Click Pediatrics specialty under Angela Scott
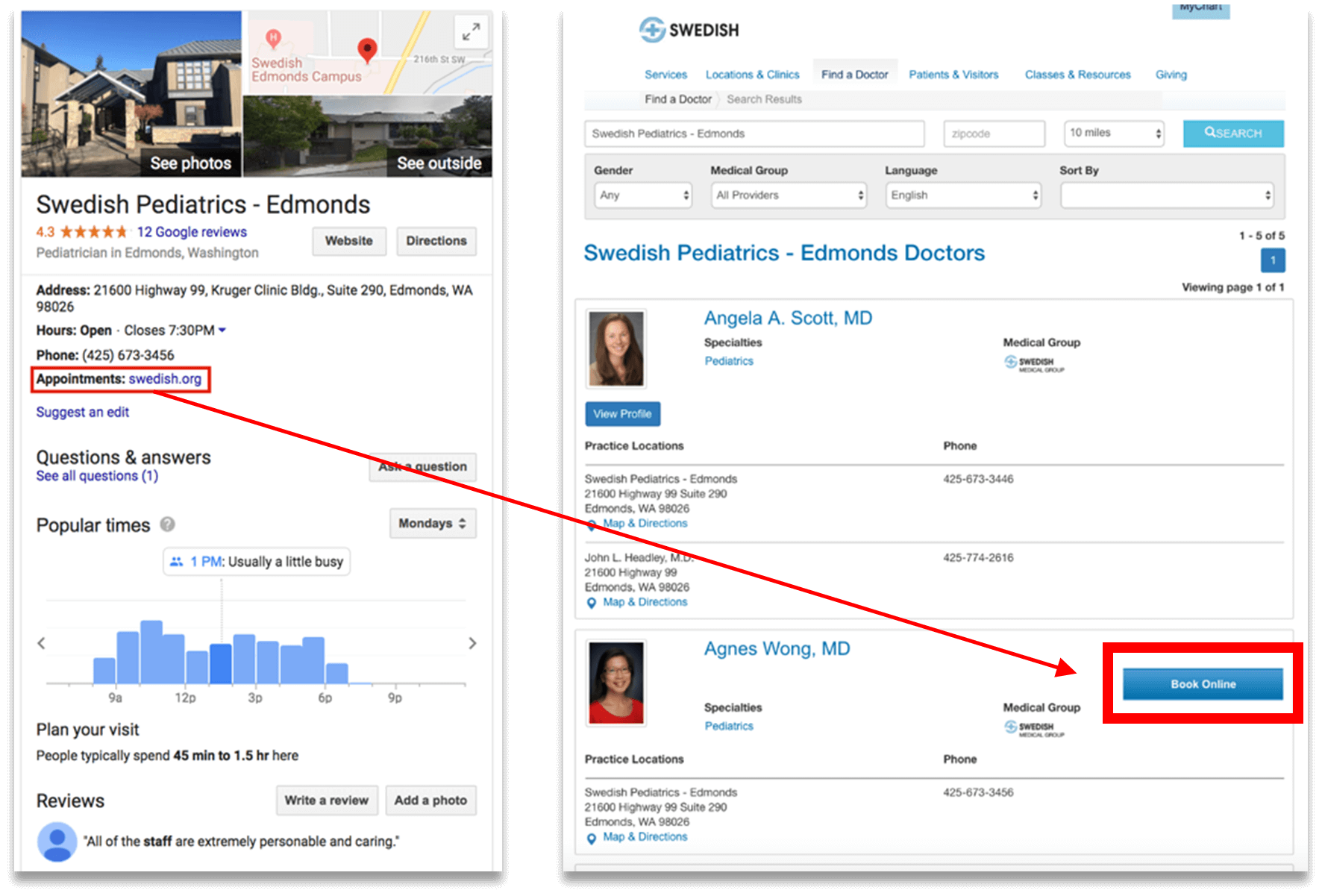 pyautogui.click(x=729, y=361)
